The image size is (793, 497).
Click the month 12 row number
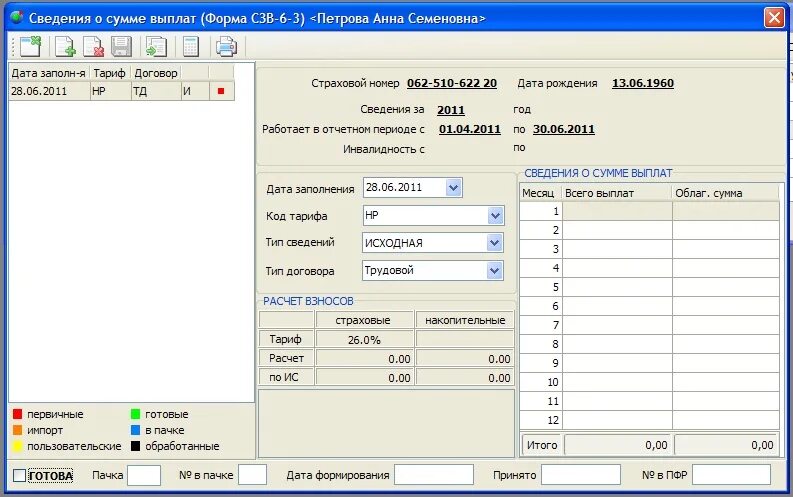click(x=541, y=420)
